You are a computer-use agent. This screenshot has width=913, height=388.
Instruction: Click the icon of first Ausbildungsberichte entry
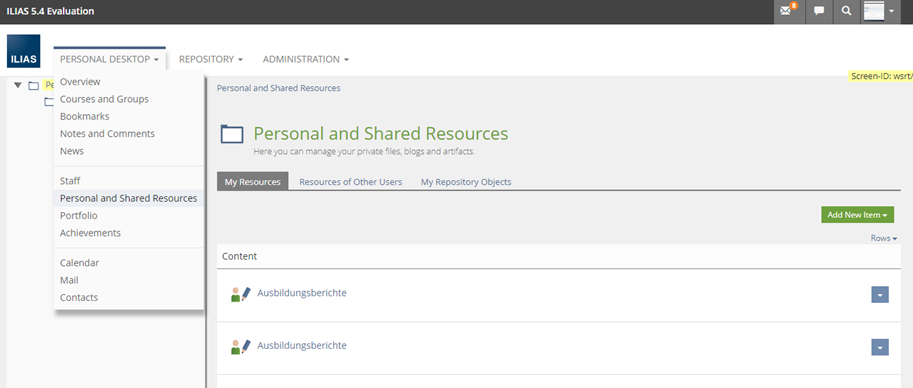click(240, 294)
